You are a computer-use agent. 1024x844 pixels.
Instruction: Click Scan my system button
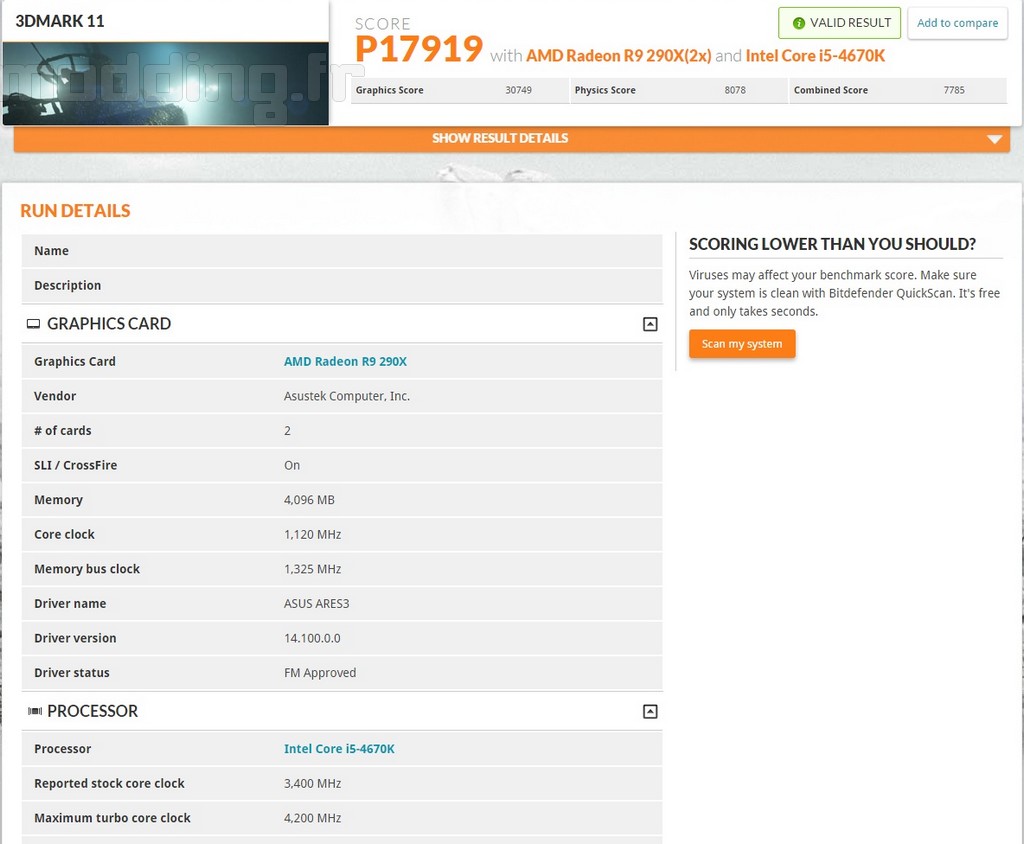[x=742, y=344]
